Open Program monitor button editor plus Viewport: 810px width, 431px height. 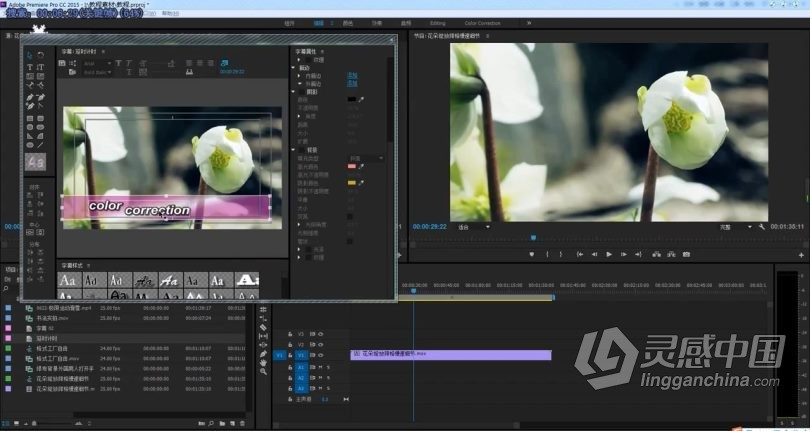pyautogui.click(x=801, y=255)
